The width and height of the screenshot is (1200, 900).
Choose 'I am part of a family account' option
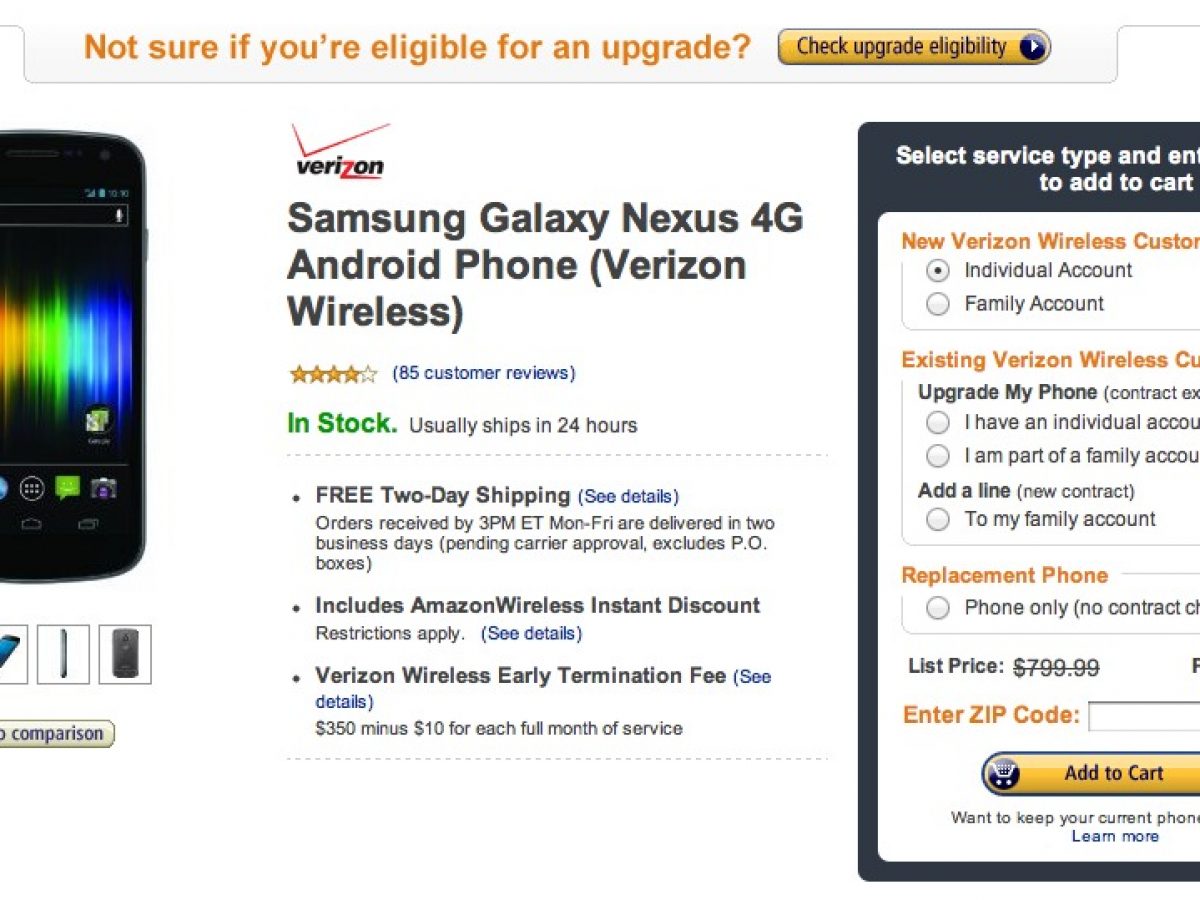938,456
